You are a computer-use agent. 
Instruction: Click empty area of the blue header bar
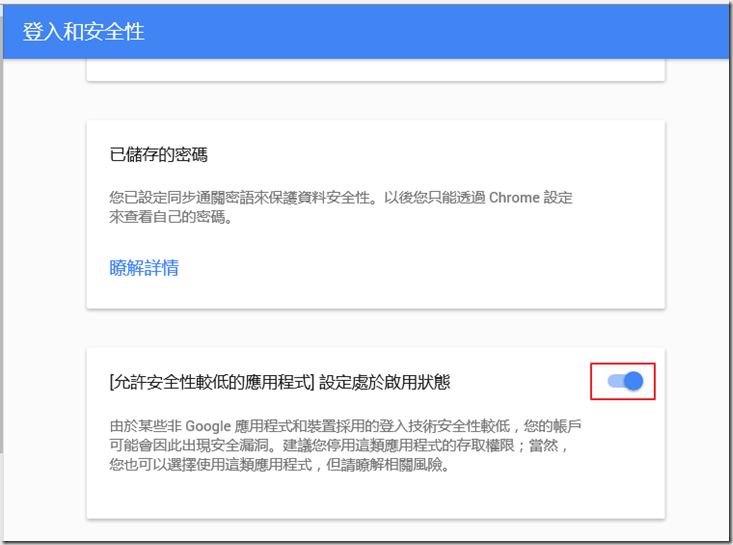coord(450,31)
